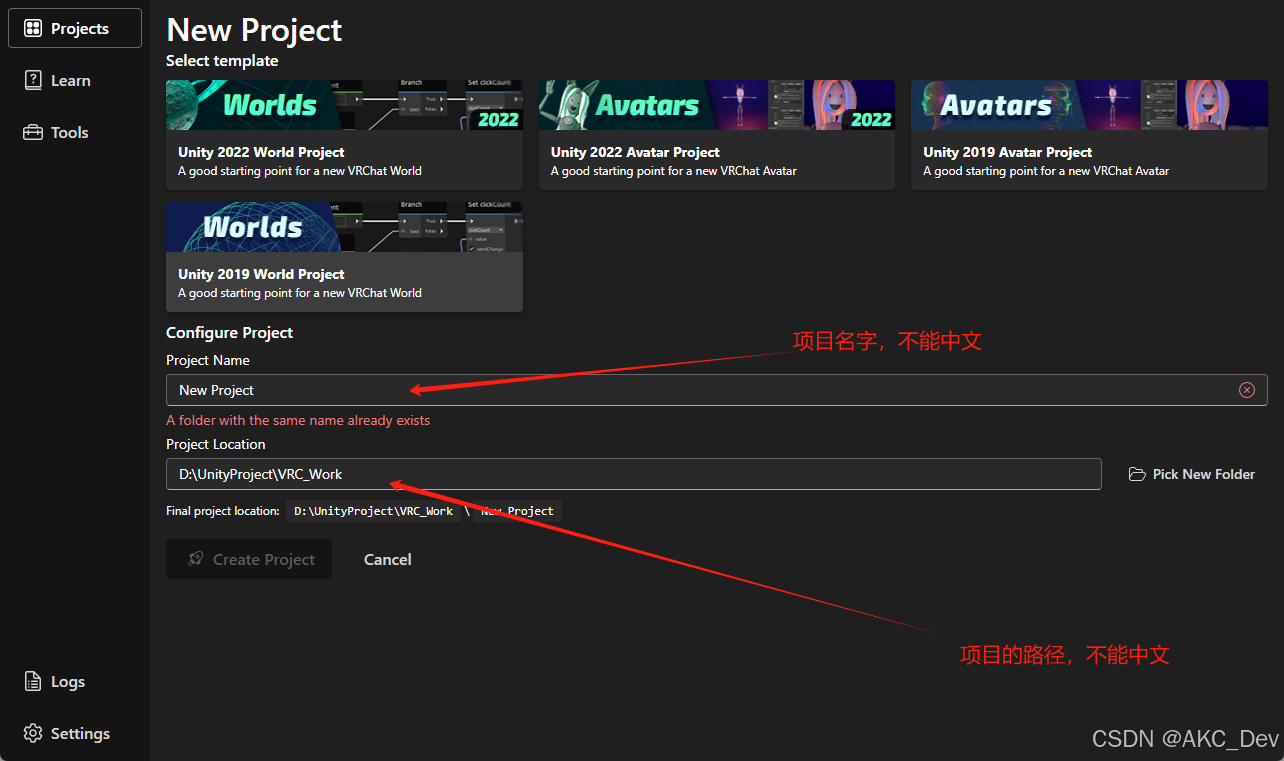Screen dimensions: 1284x761
Task: Click the 'Select template' label
Action: coord(222,60)
